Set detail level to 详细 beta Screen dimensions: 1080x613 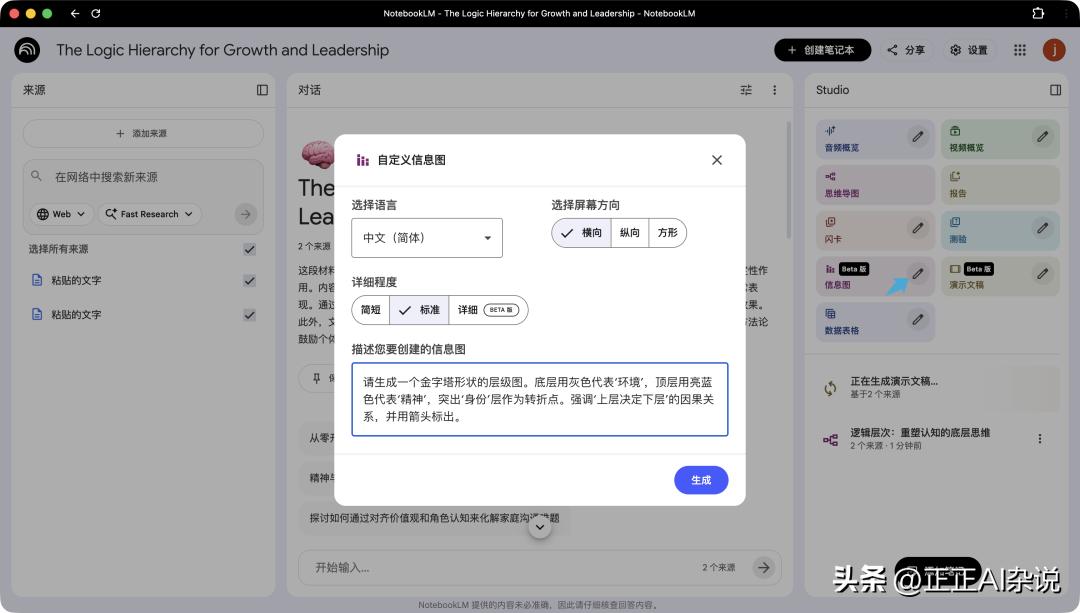(487, 310)
